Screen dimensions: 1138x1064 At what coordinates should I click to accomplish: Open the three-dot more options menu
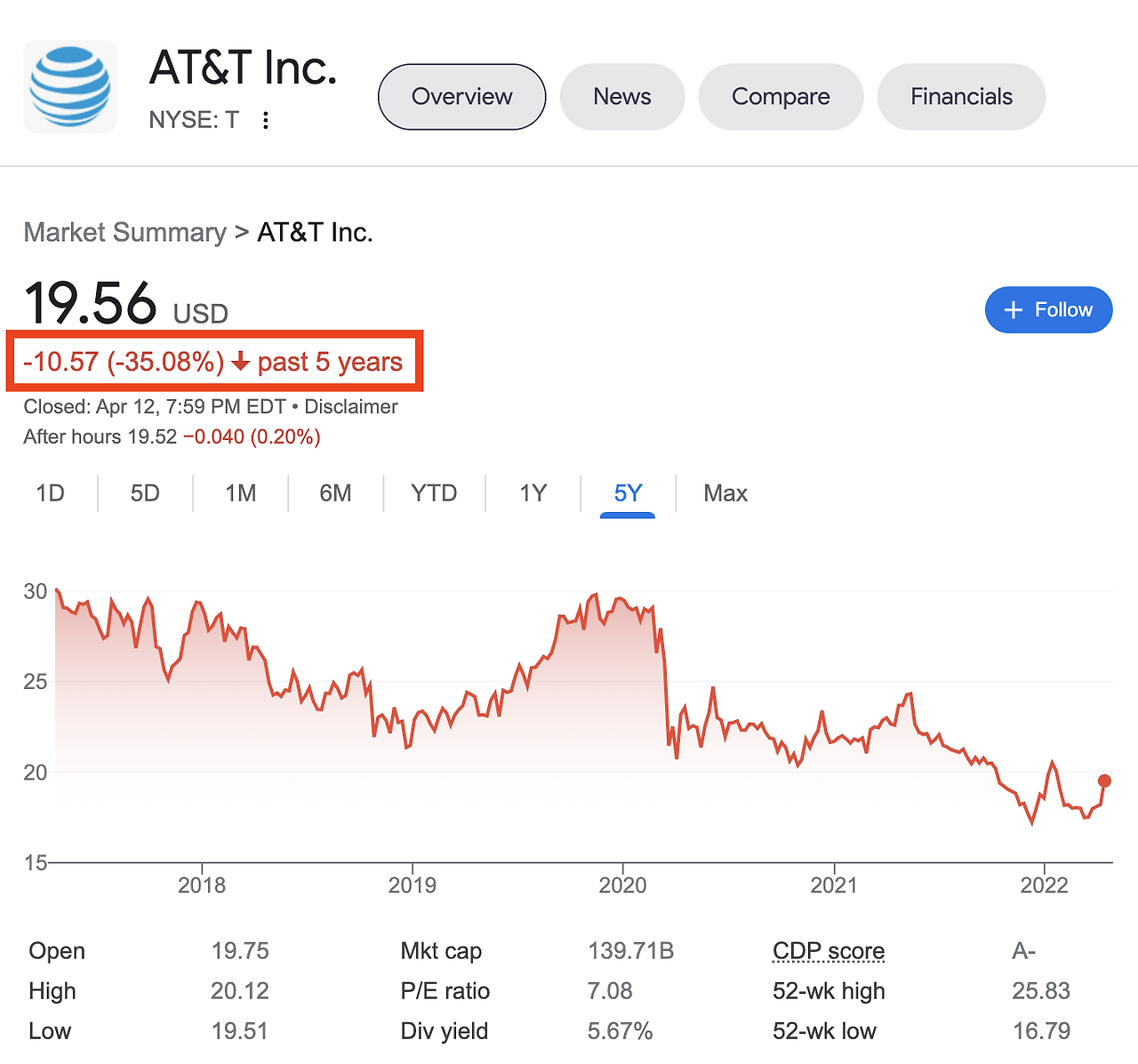coord(265,120)
